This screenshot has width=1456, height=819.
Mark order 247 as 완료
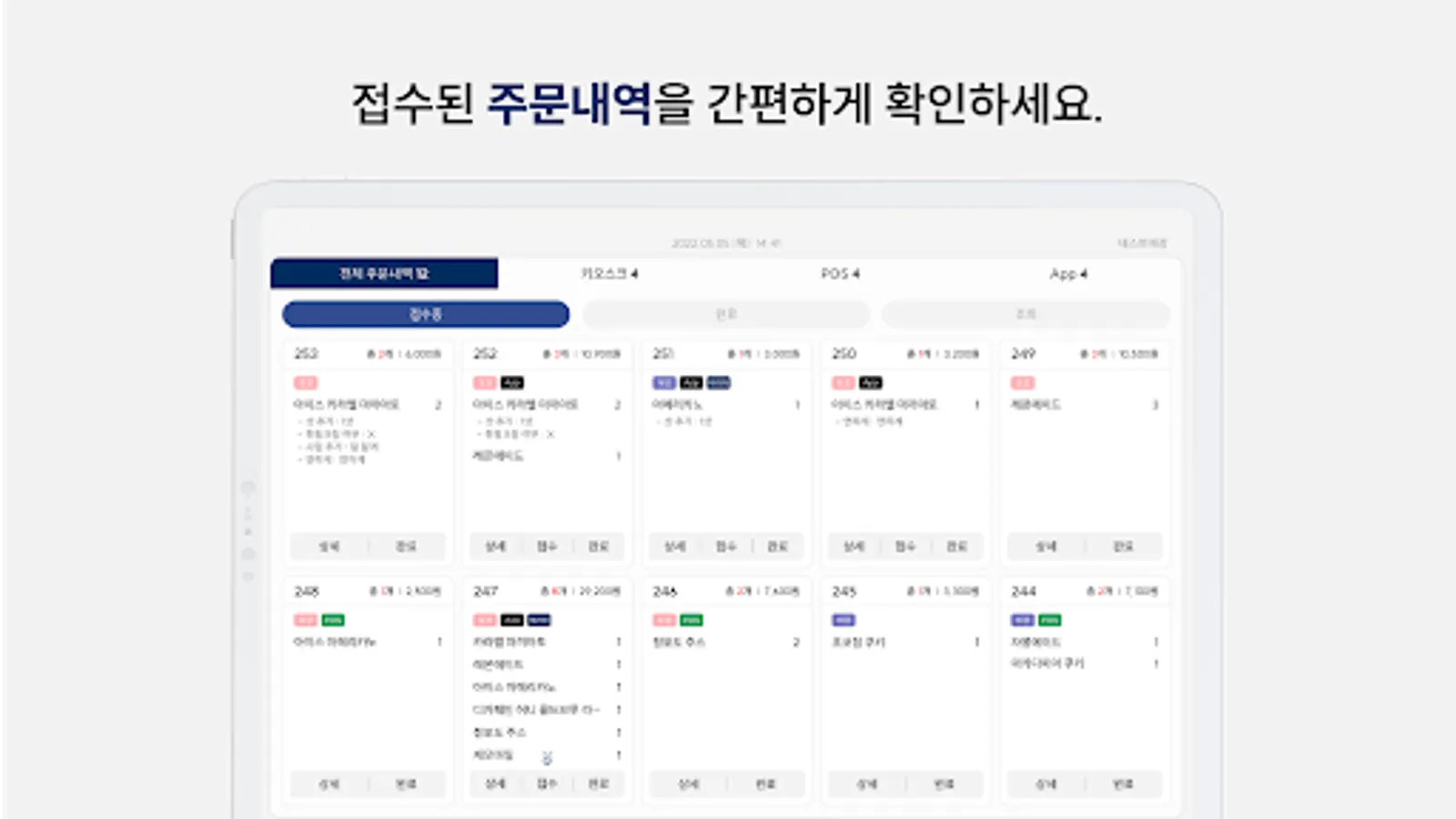[598, 784]
